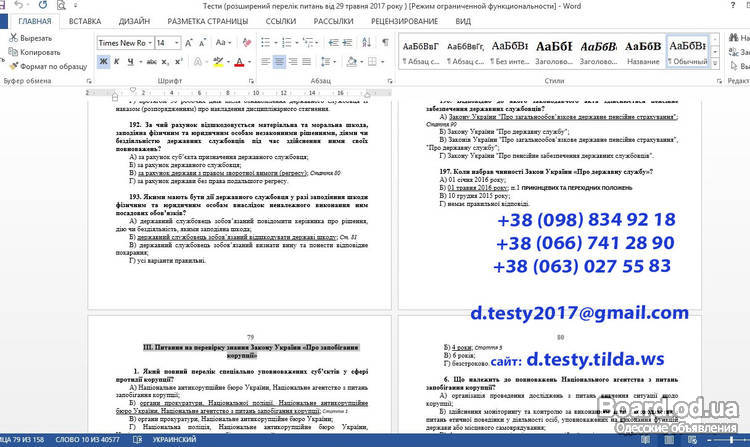The width and height of the screenshot is (750, 447).
Task: Activate Format Painter (Формат по образцу)
Action: tap(48, 66)
